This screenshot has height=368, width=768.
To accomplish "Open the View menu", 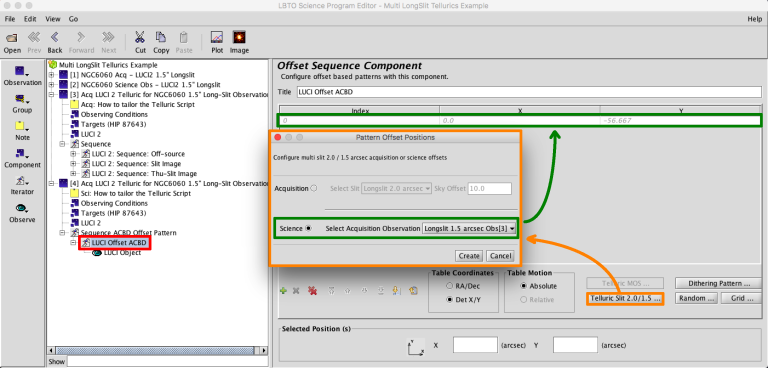I will pos(53,19).
